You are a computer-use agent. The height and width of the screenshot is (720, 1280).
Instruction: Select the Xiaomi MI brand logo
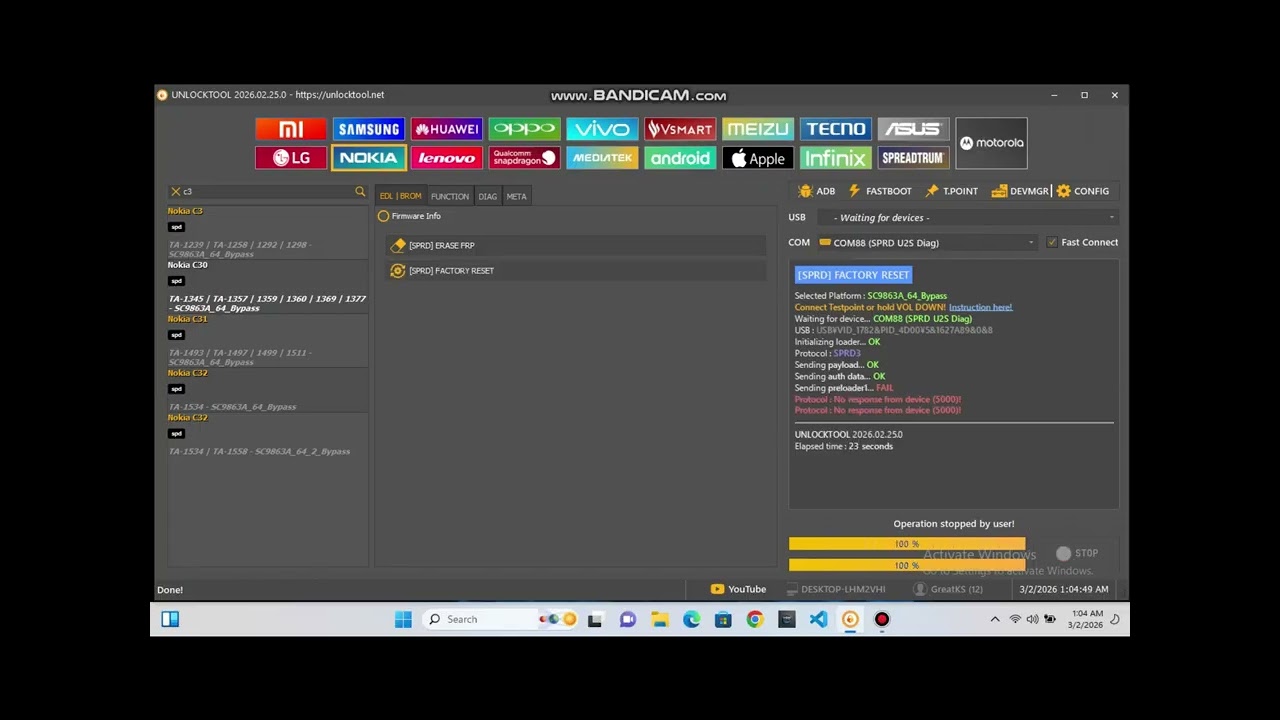291,129
